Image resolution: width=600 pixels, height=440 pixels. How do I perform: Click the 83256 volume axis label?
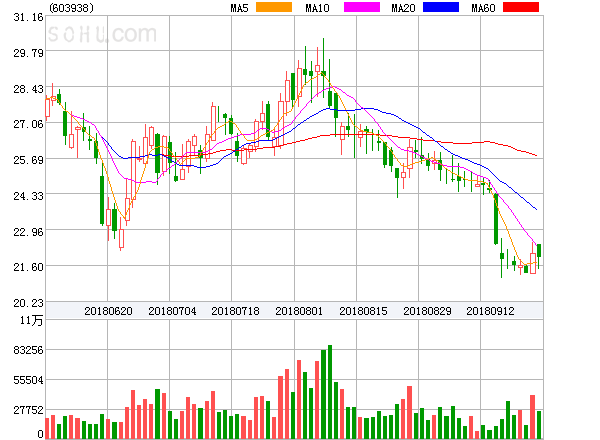(x=28, y=350)
